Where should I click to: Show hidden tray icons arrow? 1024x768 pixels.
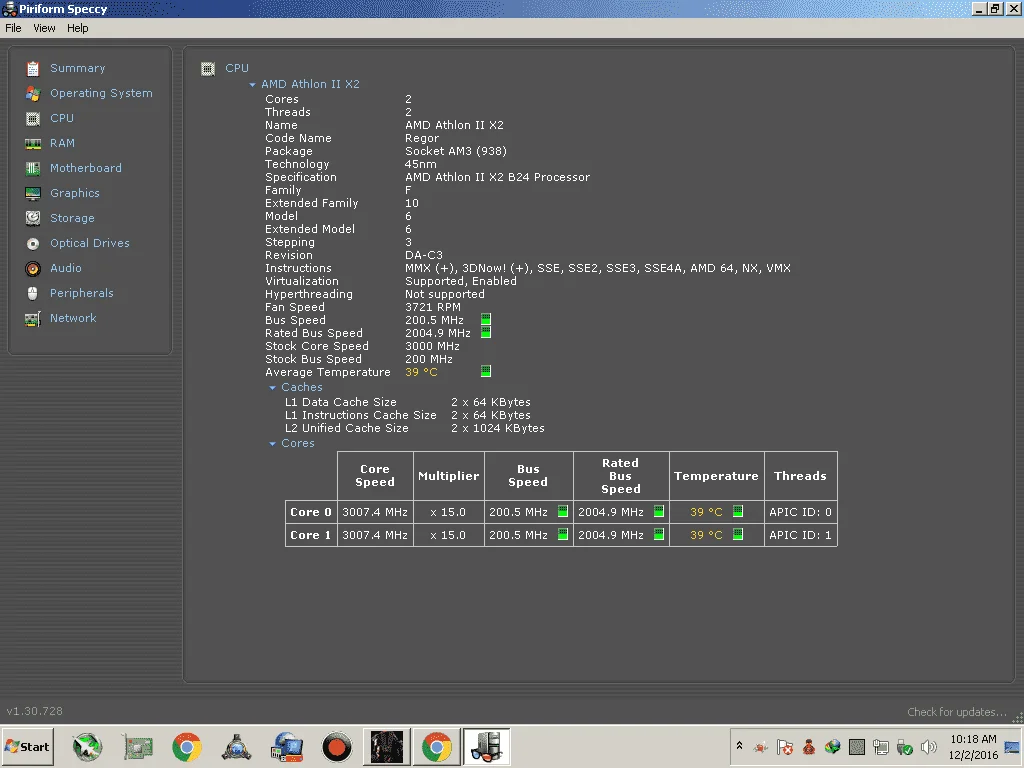(x=739, y=745)
